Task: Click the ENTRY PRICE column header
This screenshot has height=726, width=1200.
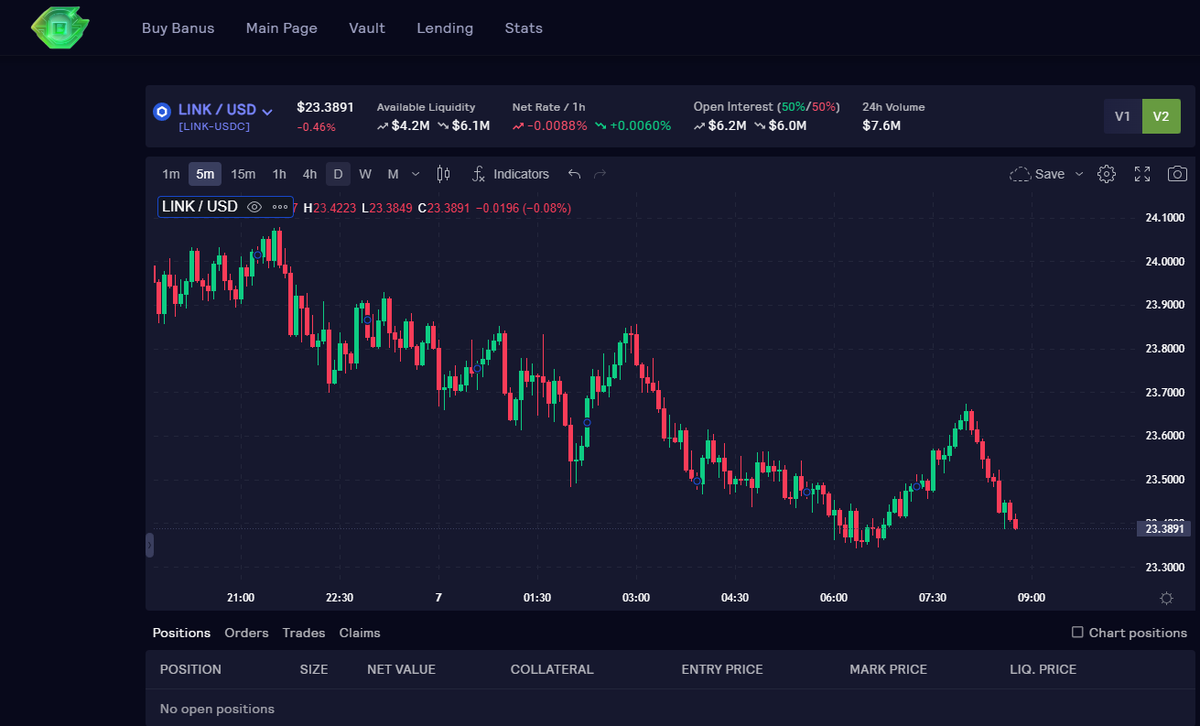Action: click(x=722, y=669)
